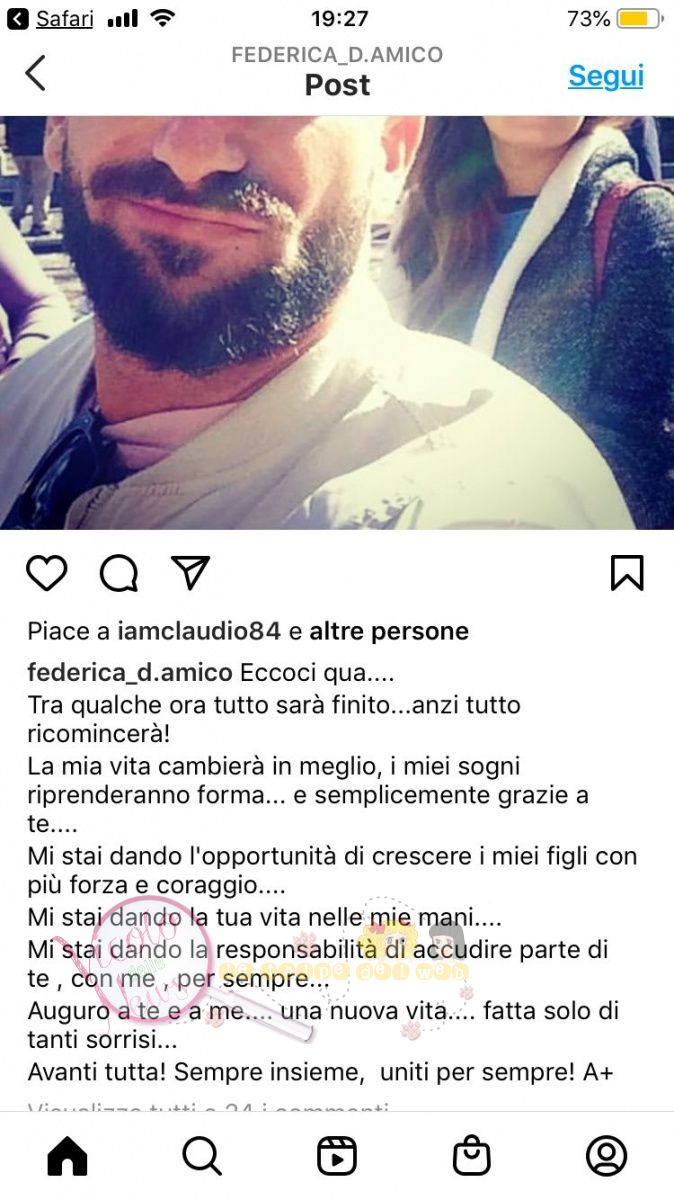The width and height of the screenshot is (674, 1200).
Task: Tap FEDERICA_D.AMICO header title
Action: 337,54
